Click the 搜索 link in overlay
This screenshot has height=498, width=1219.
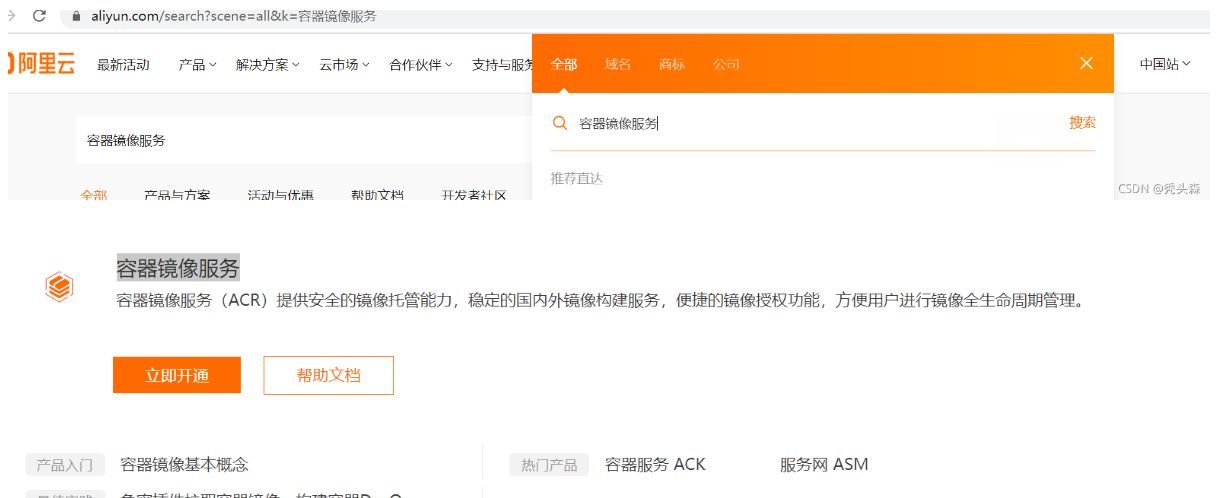tap(1082, 122)
